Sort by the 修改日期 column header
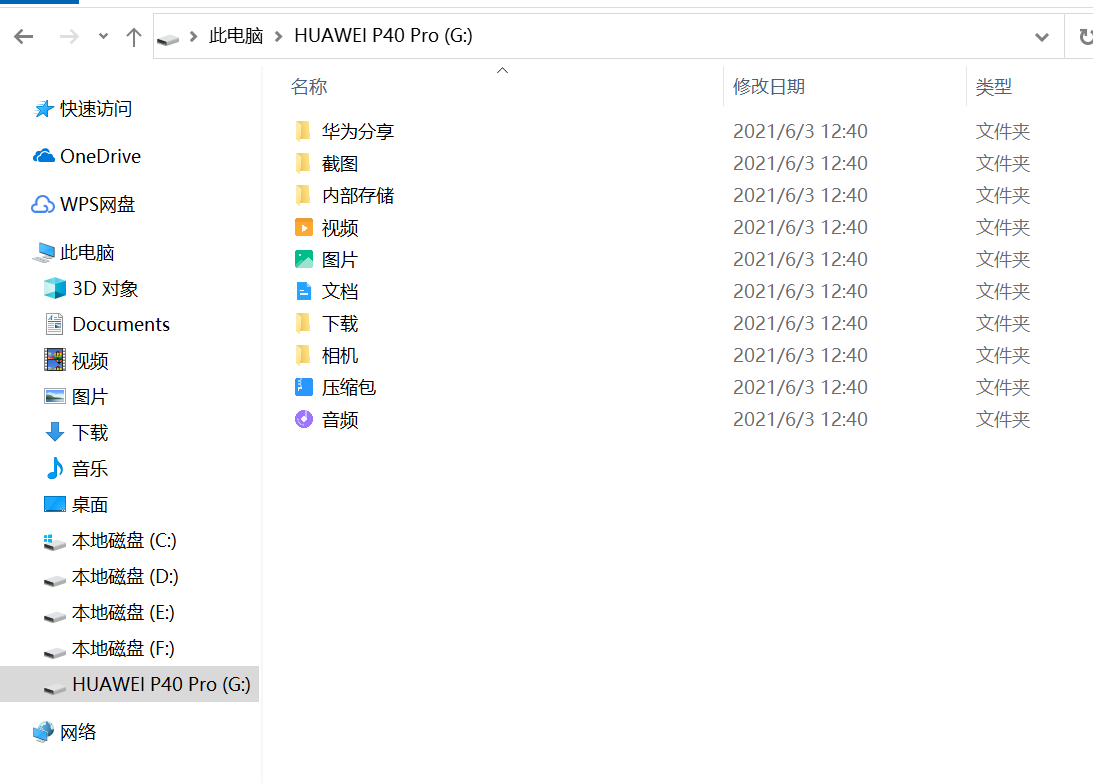Viewport: 1093px width, 783px height. pyautogui.click(x=769, y=86)
